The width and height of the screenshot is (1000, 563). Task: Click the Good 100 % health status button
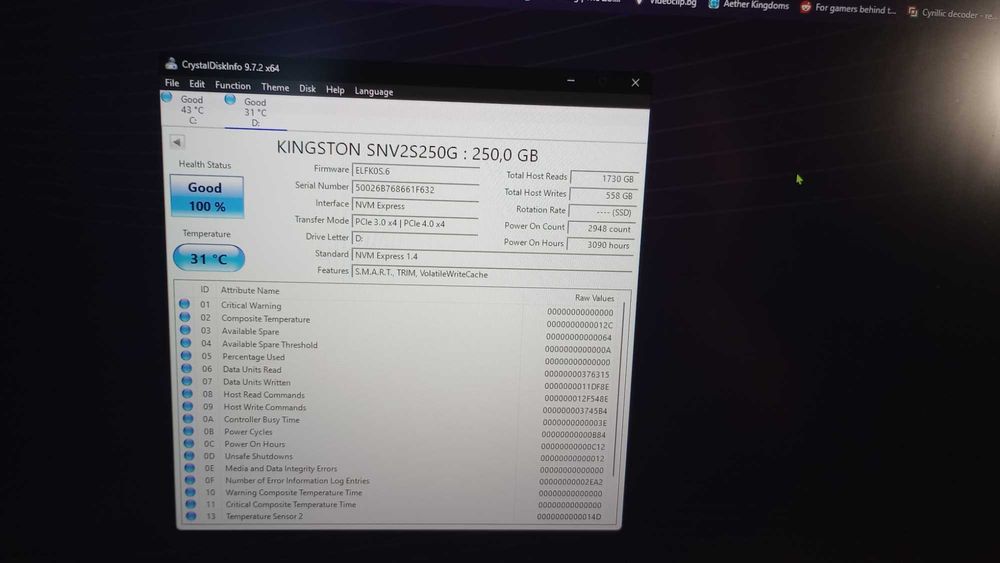point(207,196)
